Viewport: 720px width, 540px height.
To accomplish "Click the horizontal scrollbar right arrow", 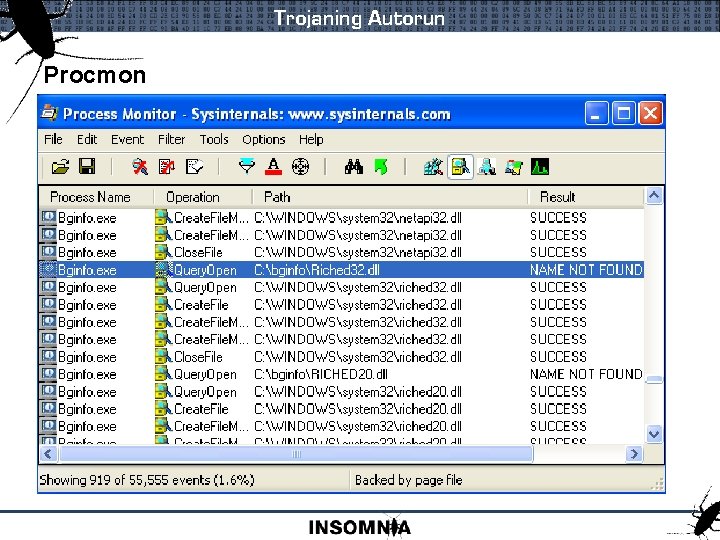I will [x=634, y=454].
